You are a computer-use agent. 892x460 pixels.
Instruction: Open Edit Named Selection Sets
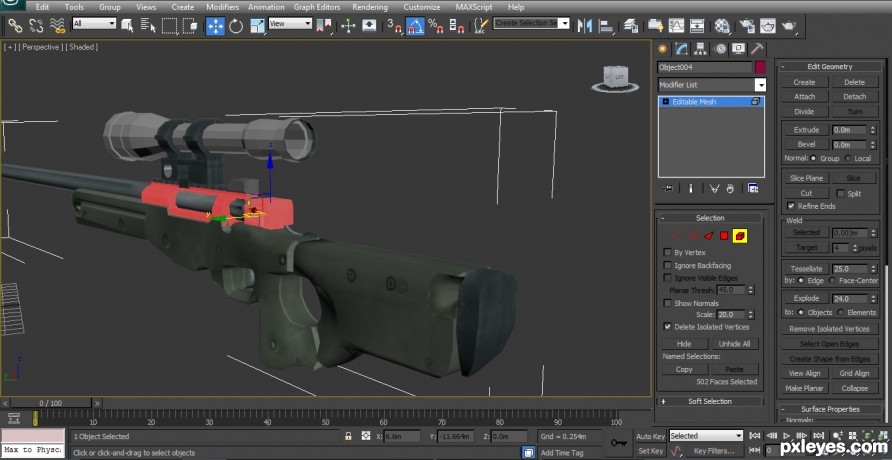click(482, 26)
